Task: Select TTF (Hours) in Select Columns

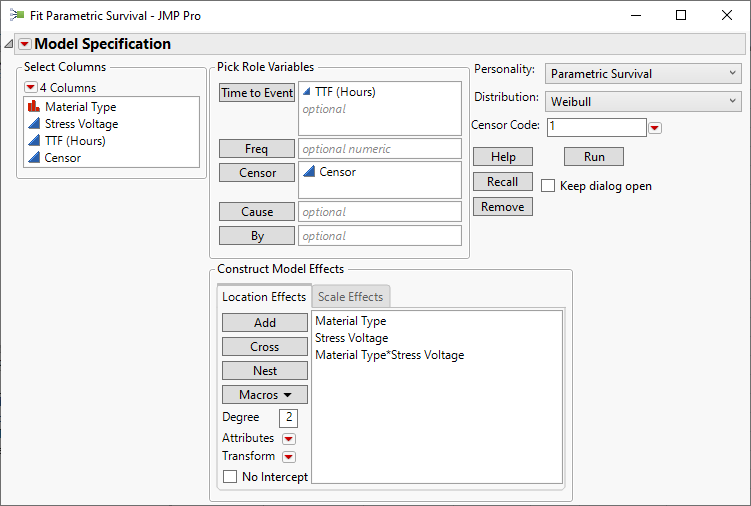Action: pos(75,141)
